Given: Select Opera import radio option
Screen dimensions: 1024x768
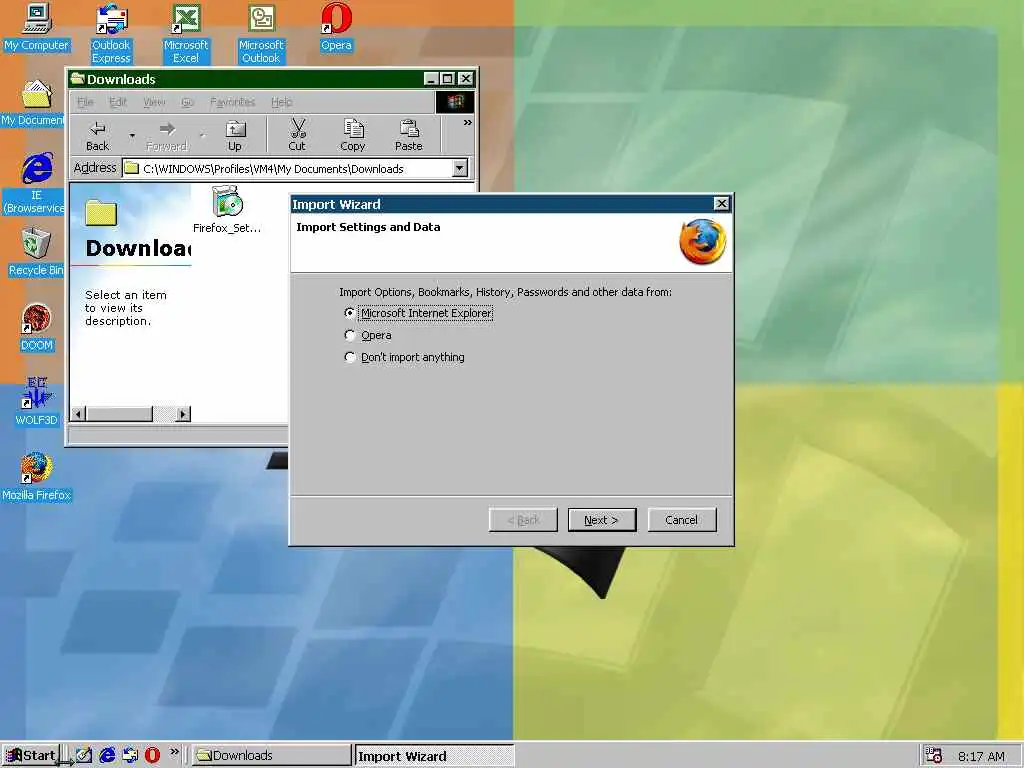Looking at the screenshot, I should (x=368, y=336).
